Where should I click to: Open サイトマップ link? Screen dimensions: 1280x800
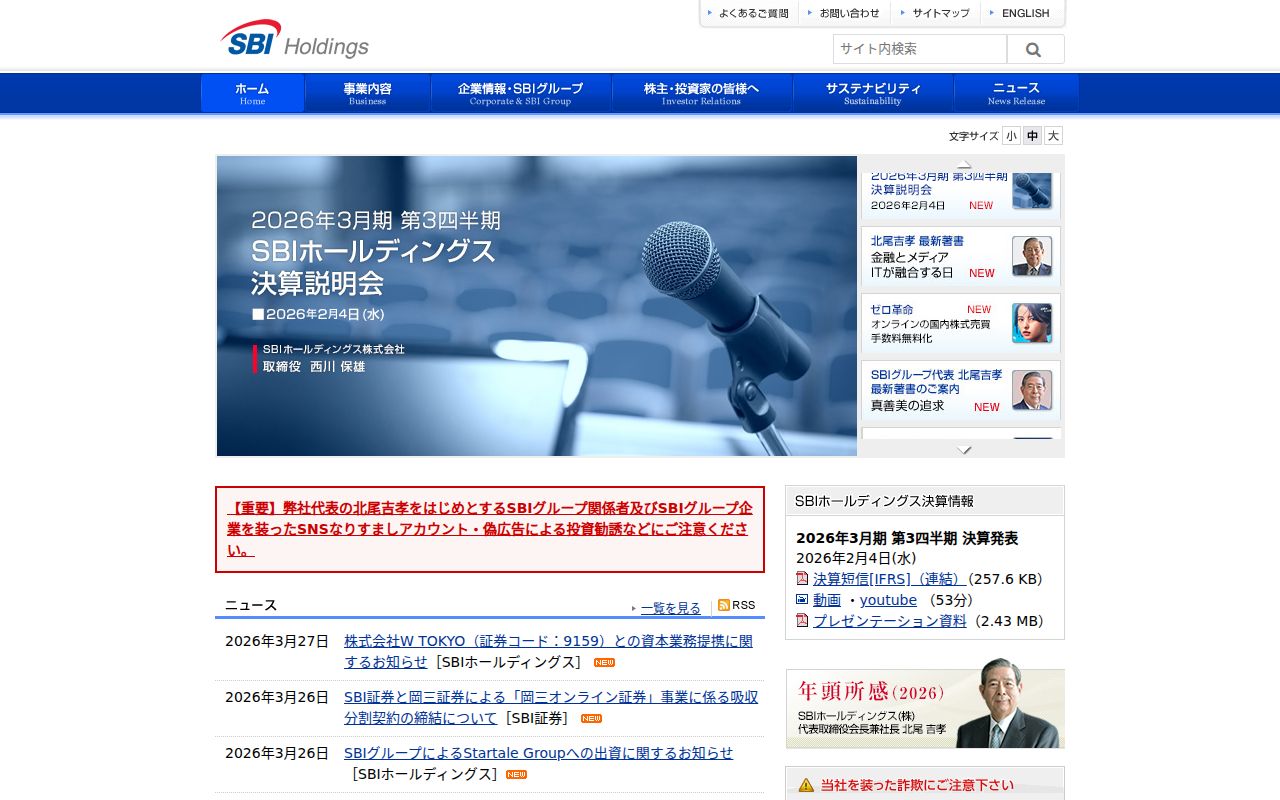coord(936,13)
